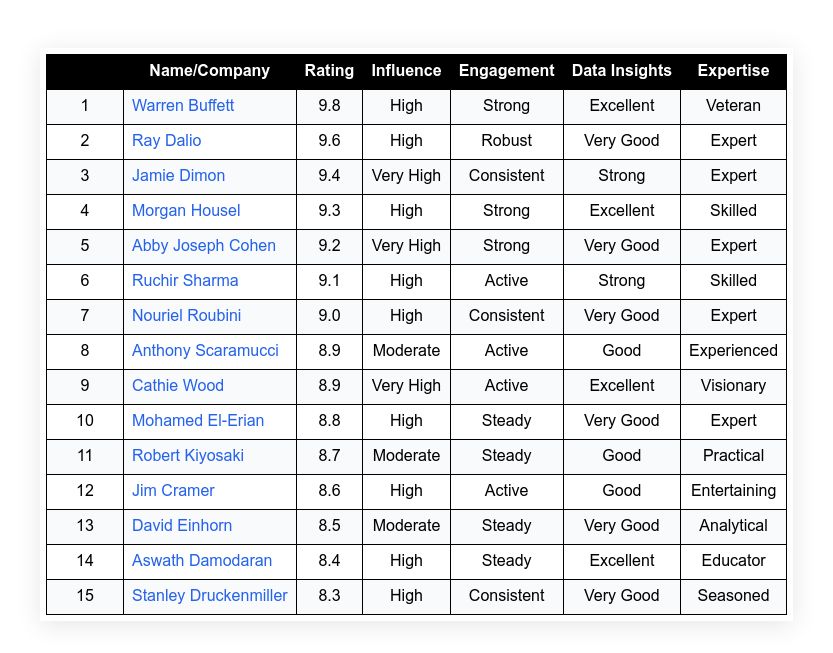Screen dimensions: 833x653
Task: Open the Anthony Scaramucci link
Action: click(x=205, y=350)
